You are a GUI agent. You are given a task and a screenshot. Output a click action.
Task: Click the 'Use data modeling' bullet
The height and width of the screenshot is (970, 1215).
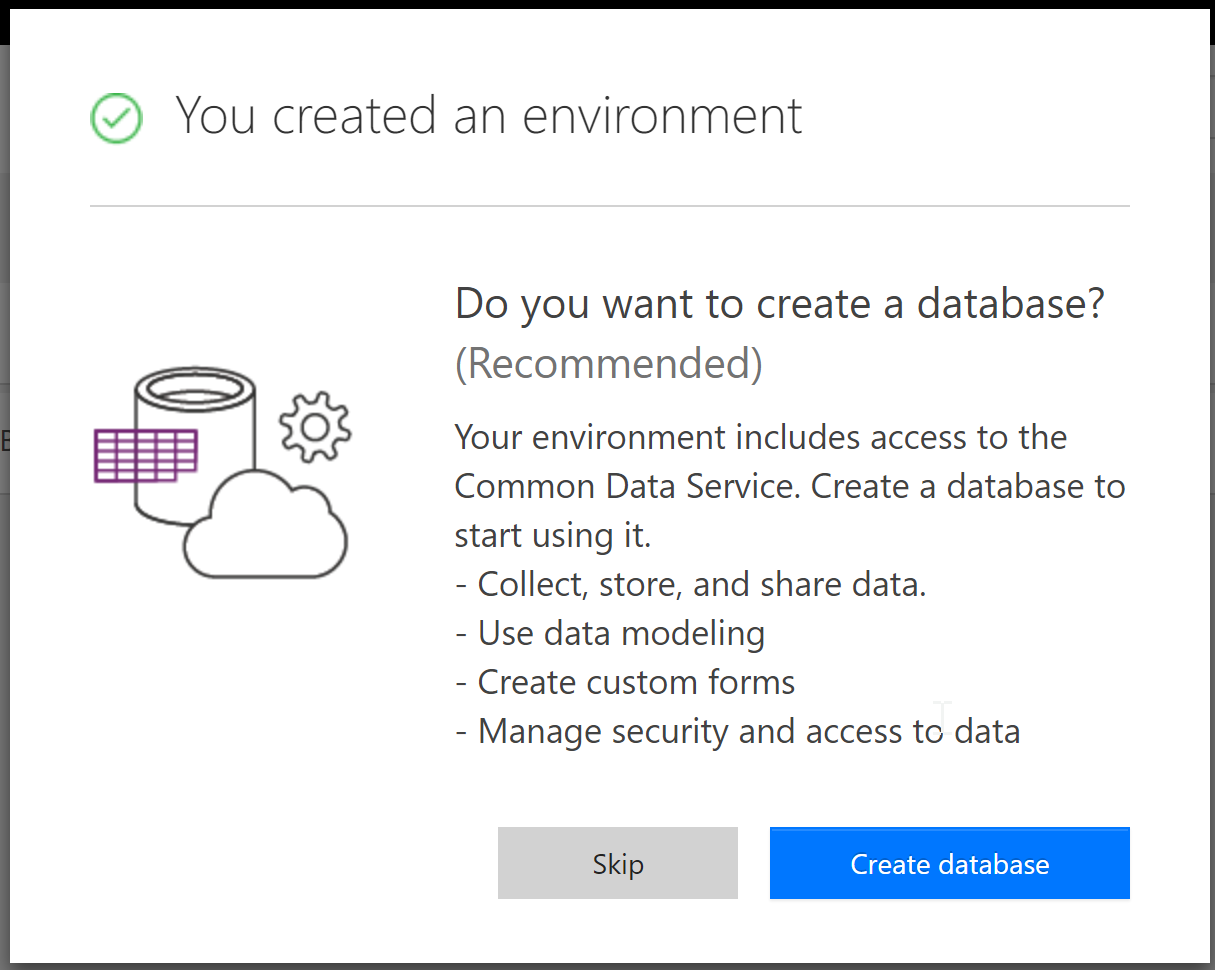(611, 633)
